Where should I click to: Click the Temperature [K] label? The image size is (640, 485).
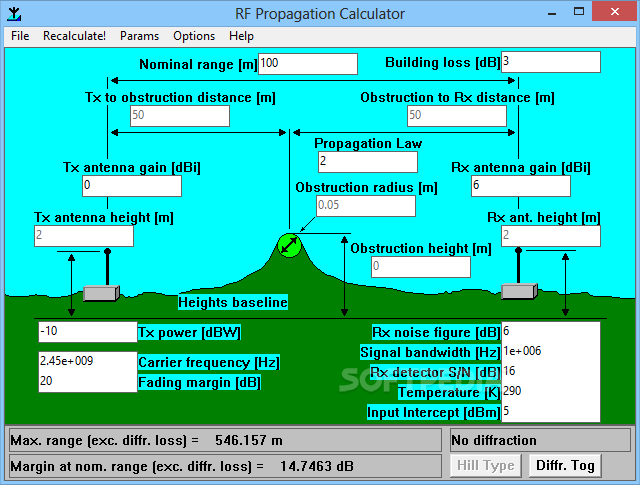coord(449,393)
